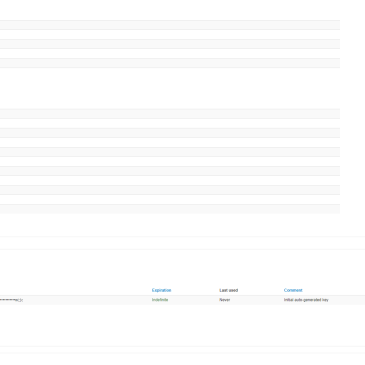
Task: Select the Initial auto-generated key comment
Action: pyautogui.click(x=306, y=300)
